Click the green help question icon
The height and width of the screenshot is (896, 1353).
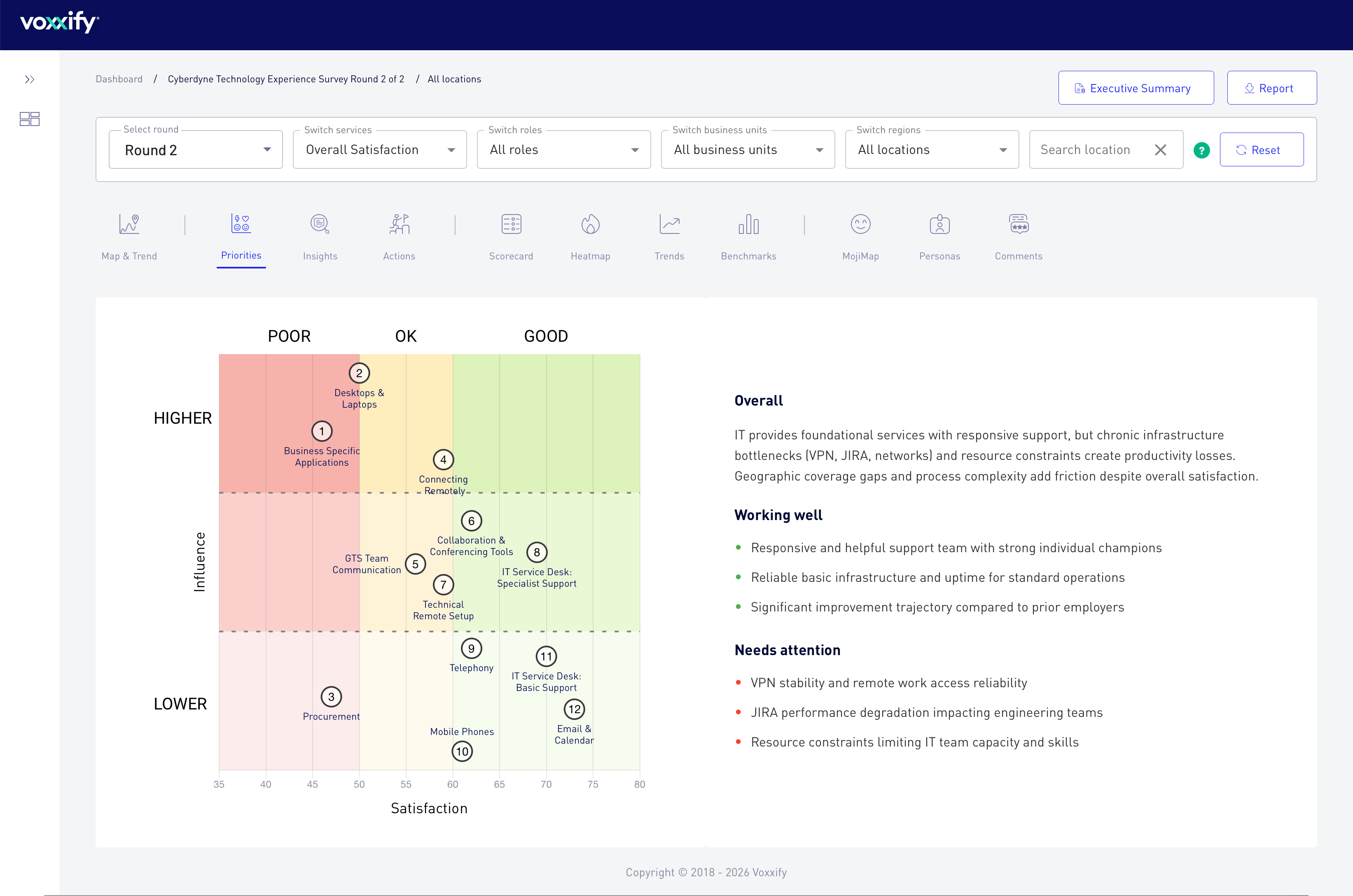point(1201,150)
